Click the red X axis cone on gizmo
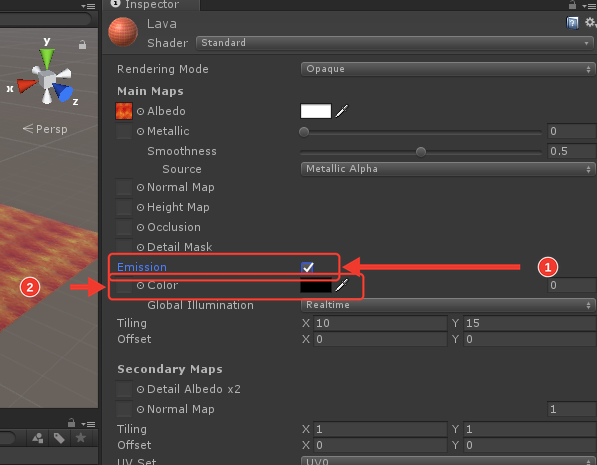The image size is (597, 465). point(27,85)
